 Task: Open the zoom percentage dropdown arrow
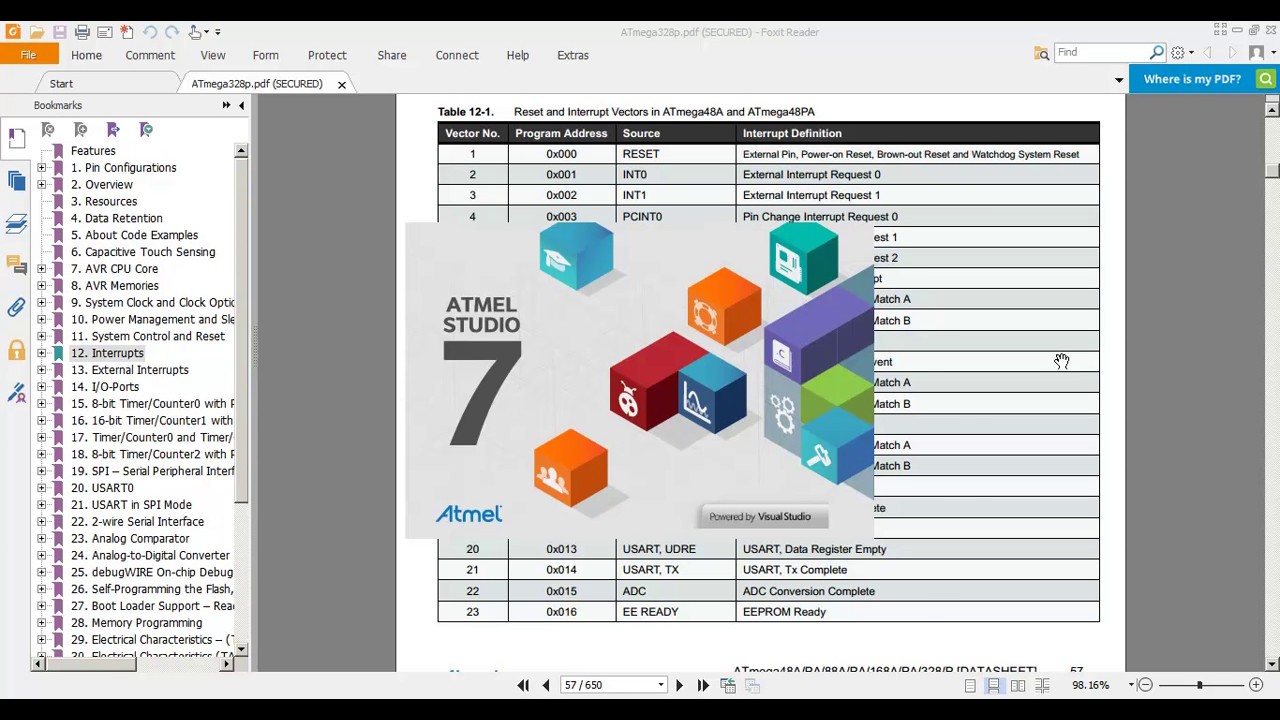[x=1131, y=685]
